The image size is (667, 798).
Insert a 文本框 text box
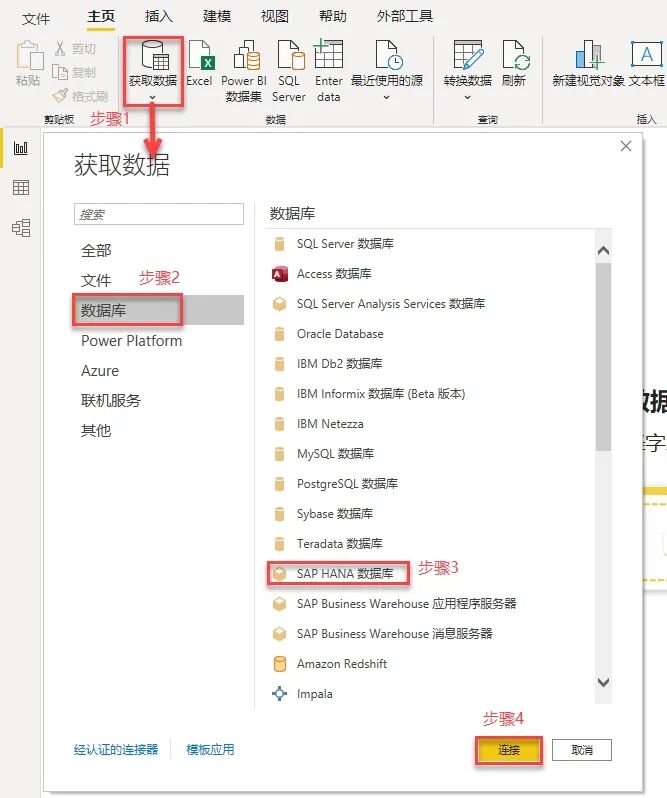[x=646, y=54]
